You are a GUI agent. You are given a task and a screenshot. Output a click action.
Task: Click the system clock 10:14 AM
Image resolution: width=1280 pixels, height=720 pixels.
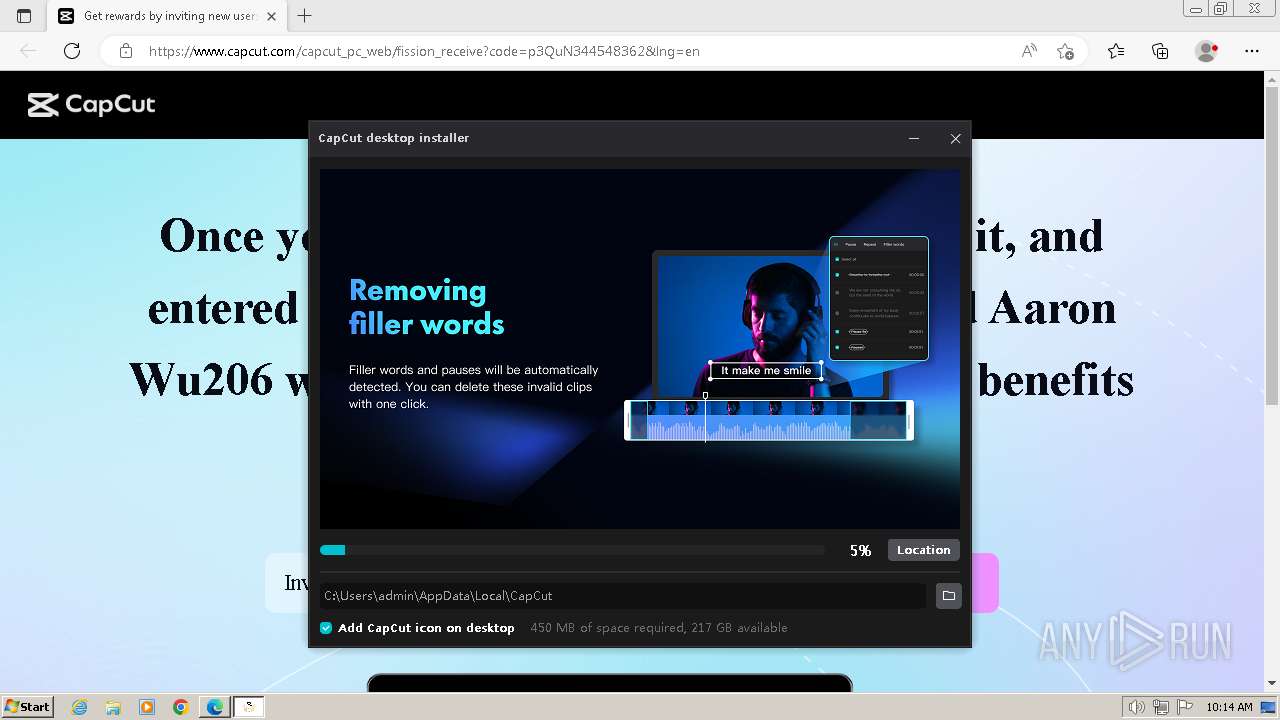[1229, 707]
